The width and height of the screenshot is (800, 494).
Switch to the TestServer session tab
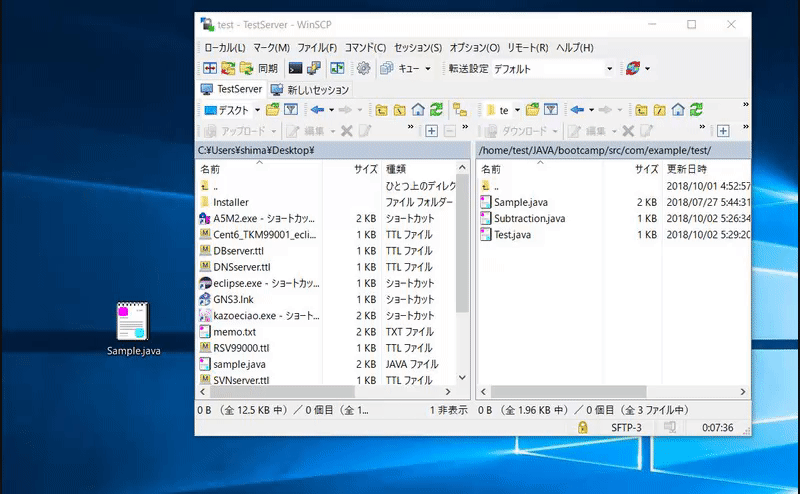(x=232, y=89)
